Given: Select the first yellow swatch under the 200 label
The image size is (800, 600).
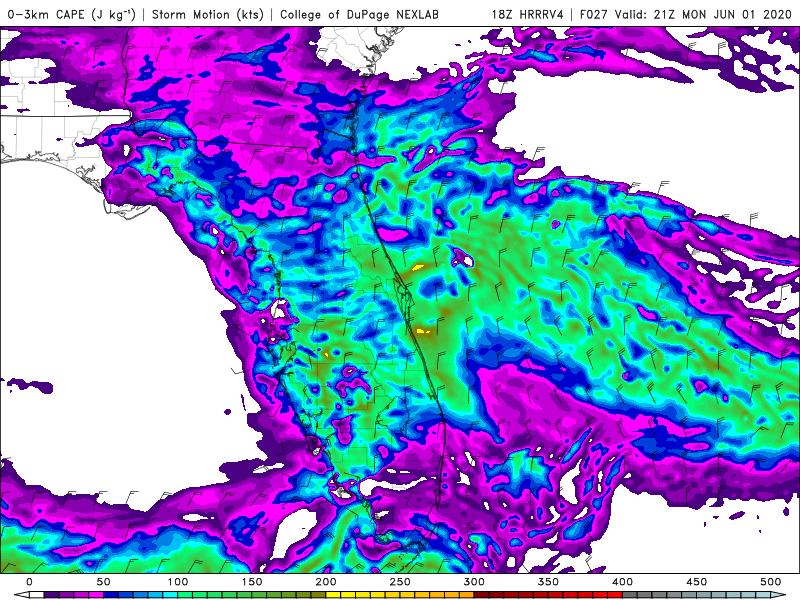Looking at the screenshot, I should coord(333,595).
